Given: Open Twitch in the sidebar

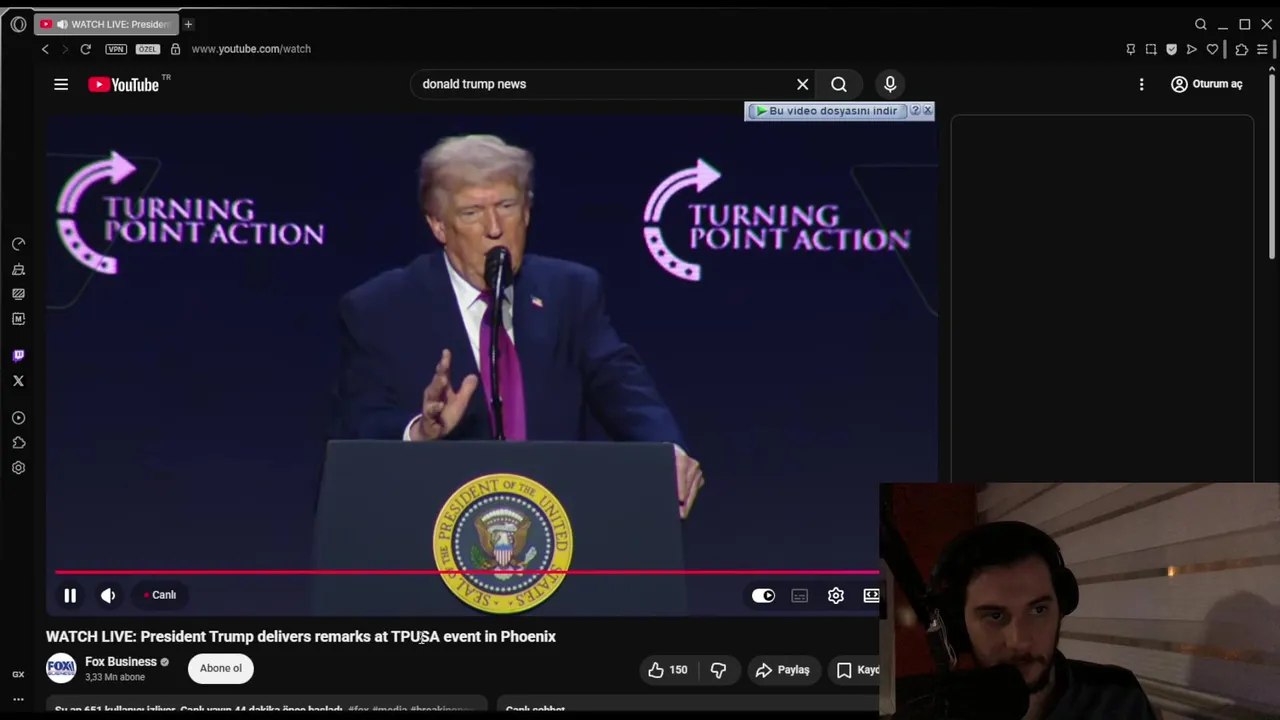Looking at the screenshot, I should pyautogui.click(x=18, y=355).
